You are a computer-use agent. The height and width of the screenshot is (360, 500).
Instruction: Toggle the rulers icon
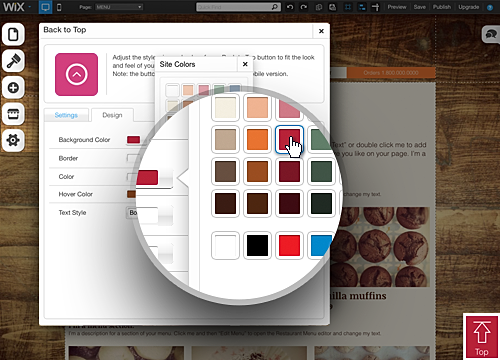376,7
